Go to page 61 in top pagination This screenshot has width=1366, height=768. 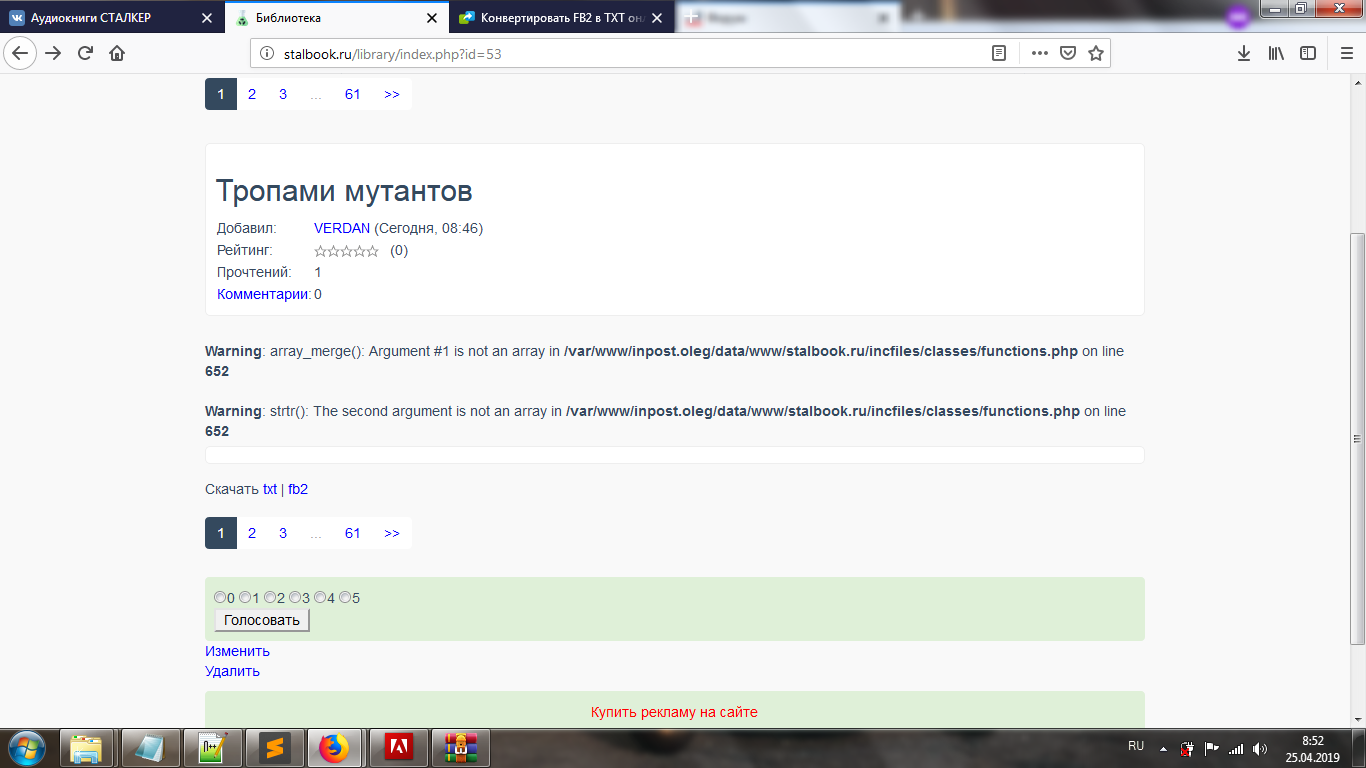tap(352, 94)
